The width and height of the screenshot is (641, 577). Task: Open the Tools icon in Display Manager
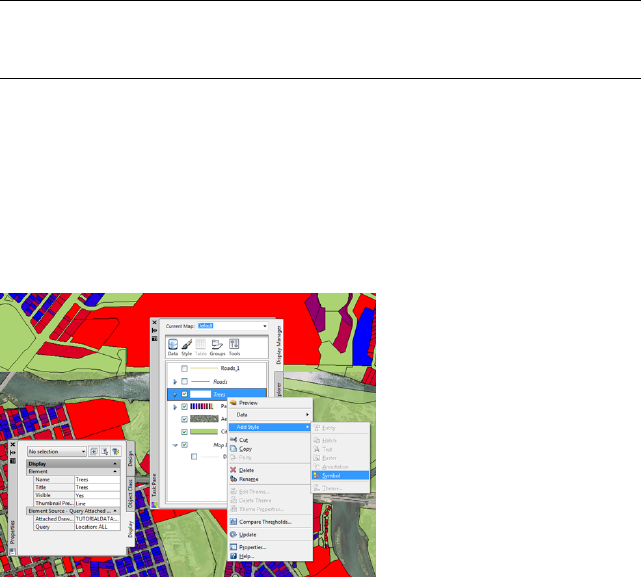click(x=234, y=347)
